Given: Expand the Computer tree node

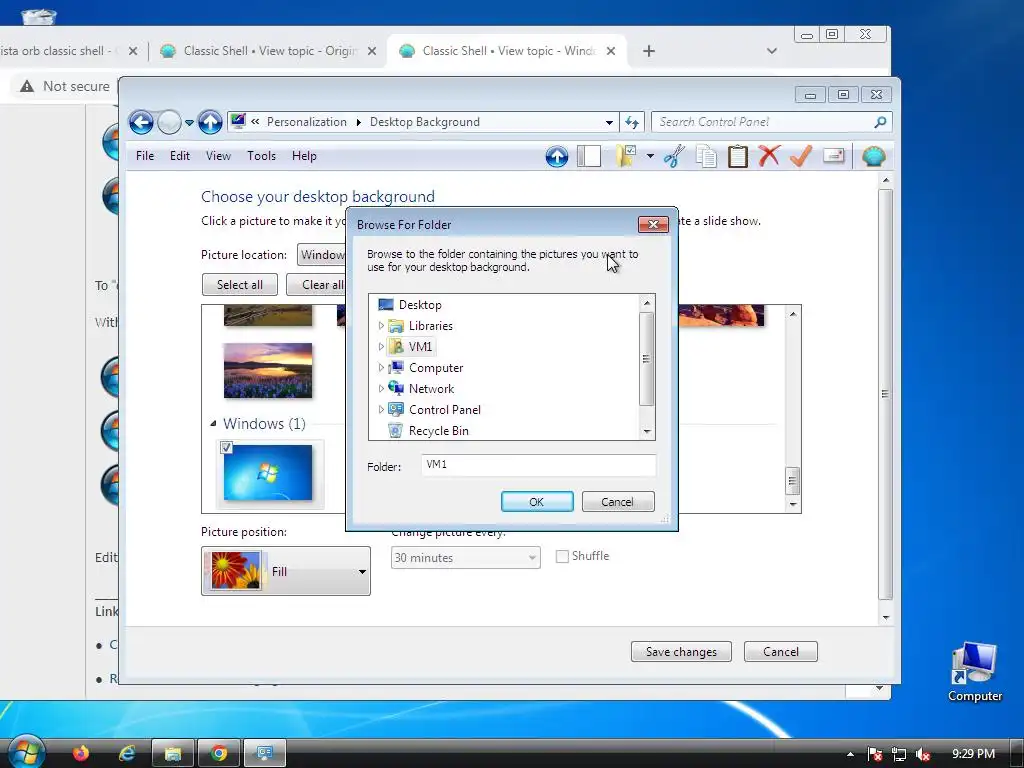Looking at the screenshot, I should pos(381,368).
